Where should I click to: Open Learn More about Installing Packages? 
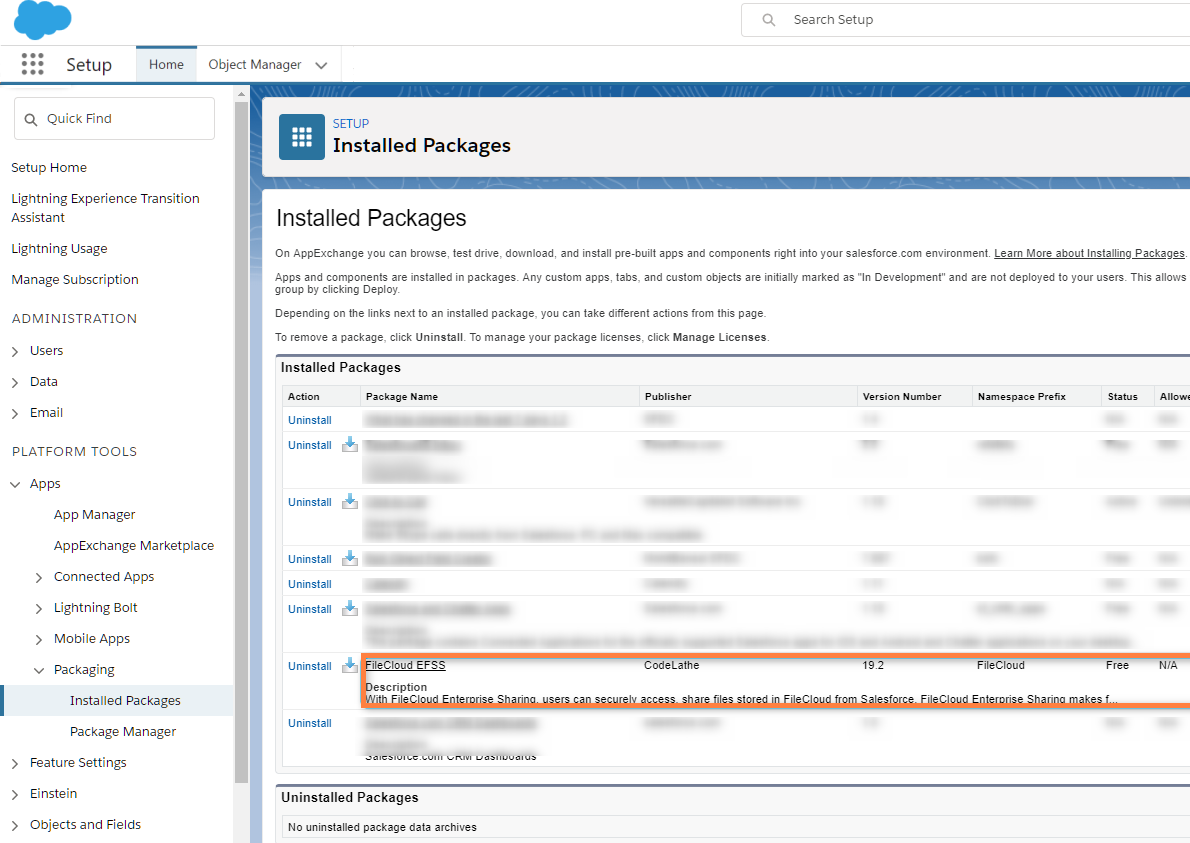pyautogui.click(x=1089, y=254)
